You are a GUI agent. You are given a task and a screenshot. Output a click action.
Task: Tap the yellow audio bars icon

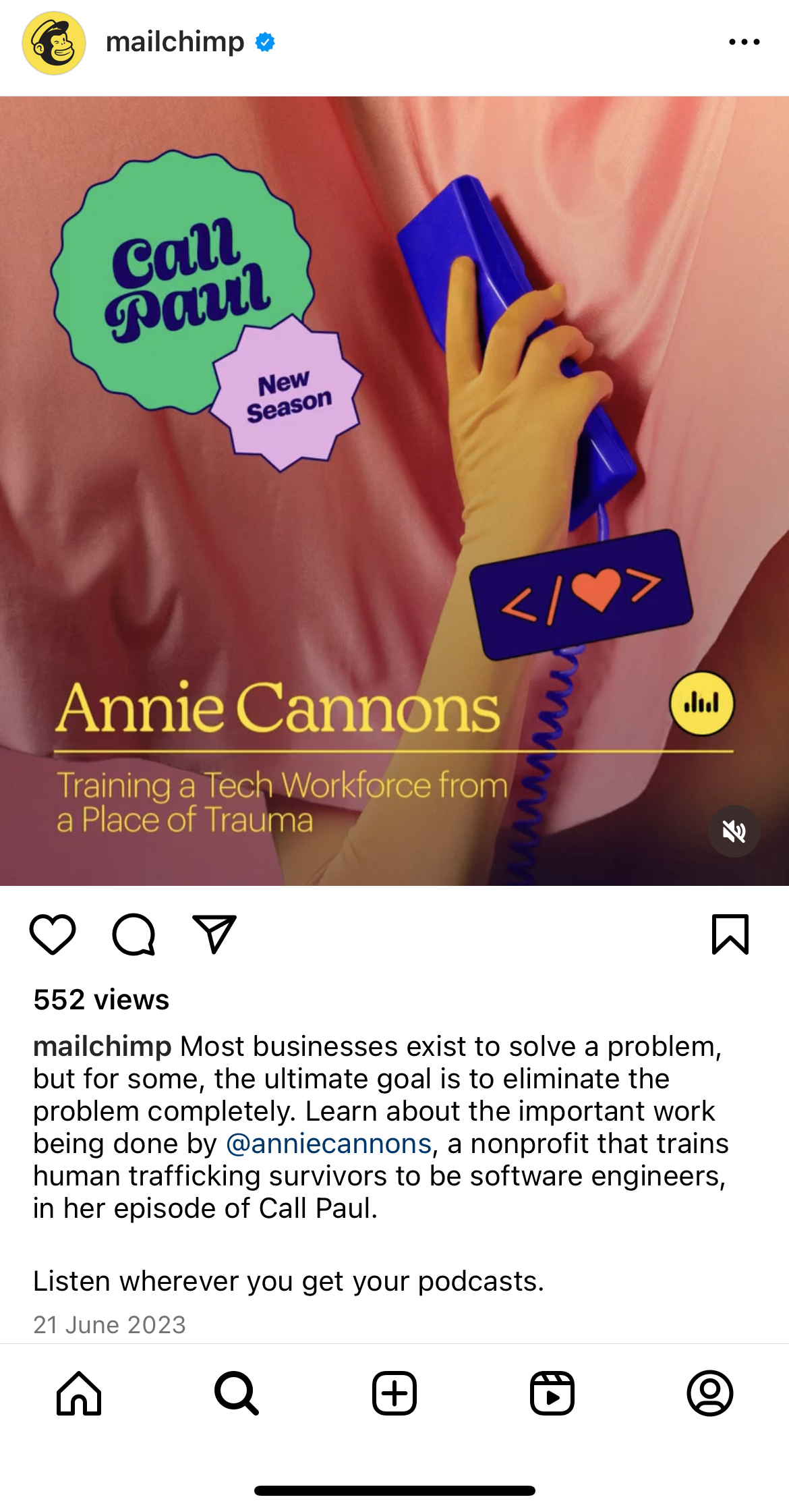click(702, 704)
